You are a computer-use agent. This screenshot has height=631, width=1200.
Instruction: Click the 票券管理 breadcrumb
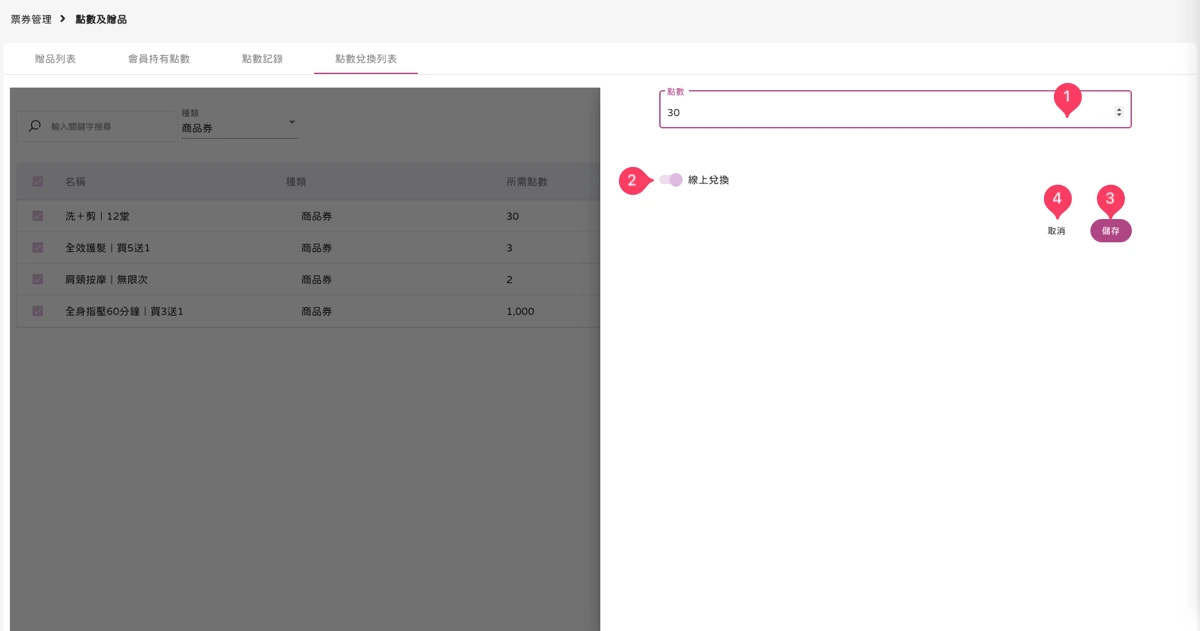[31, 19]
